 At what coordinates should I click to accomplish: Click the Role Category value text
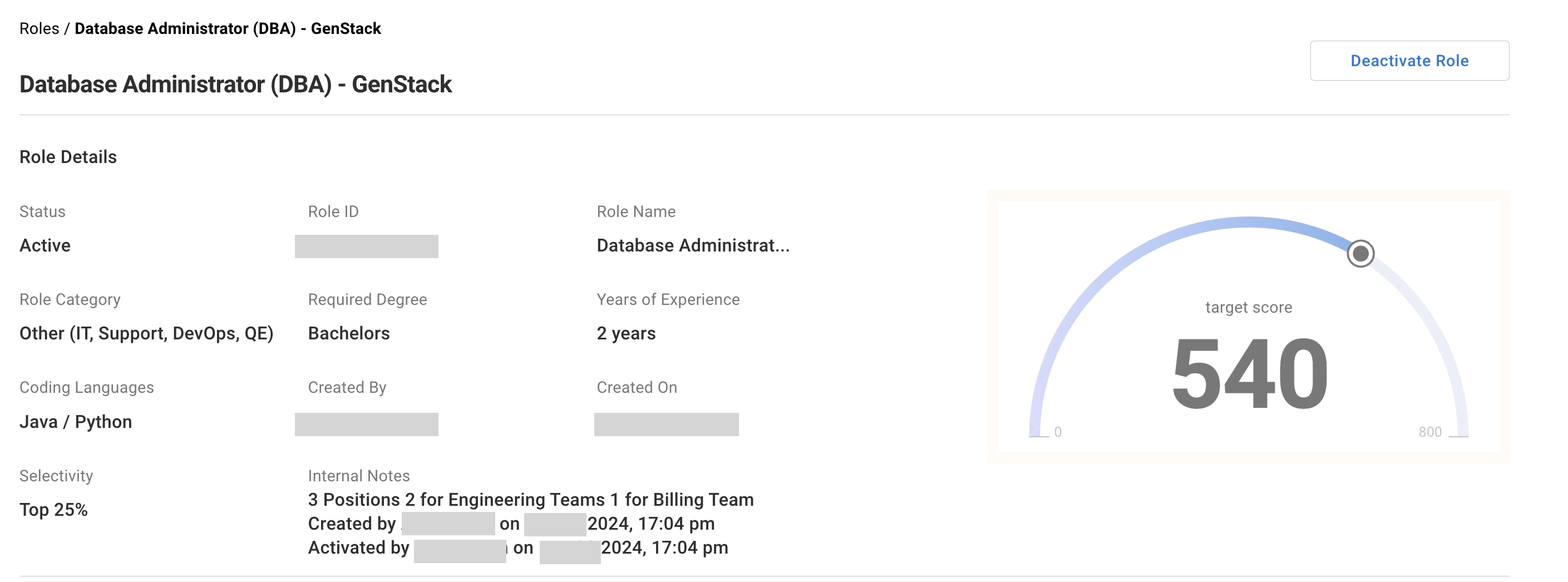point(146,334)
